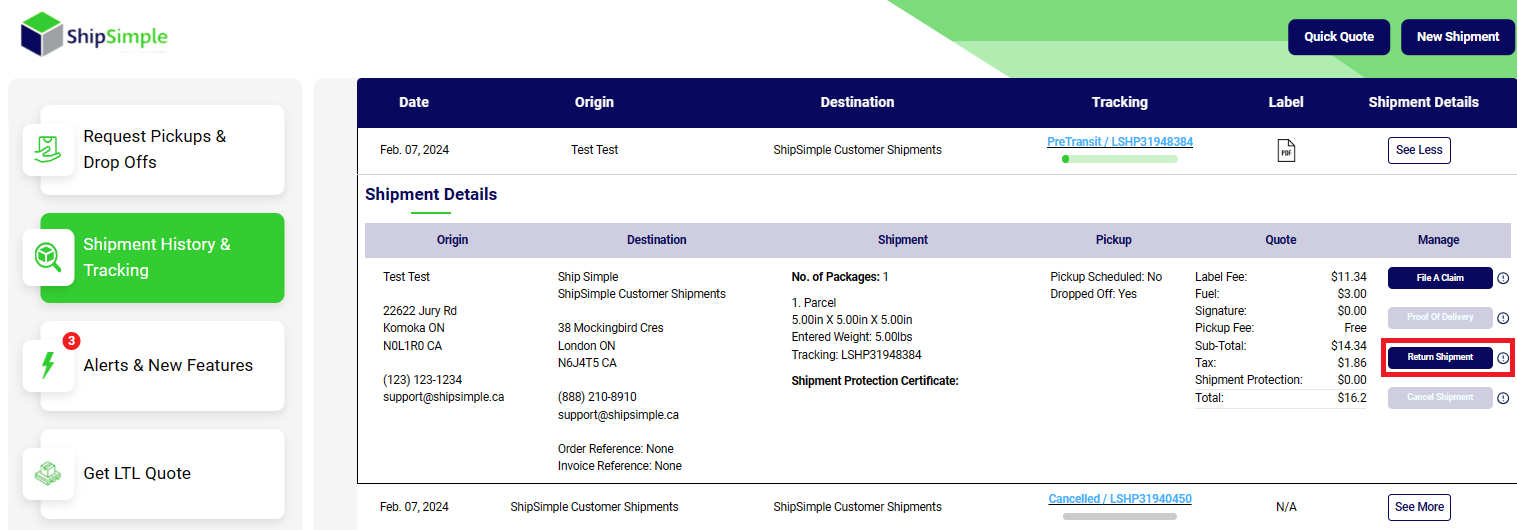Viewport: 1517px width, 530px height.
Task: Click the Label Fee $11.34 value
Action: (x=1348, y=277)
